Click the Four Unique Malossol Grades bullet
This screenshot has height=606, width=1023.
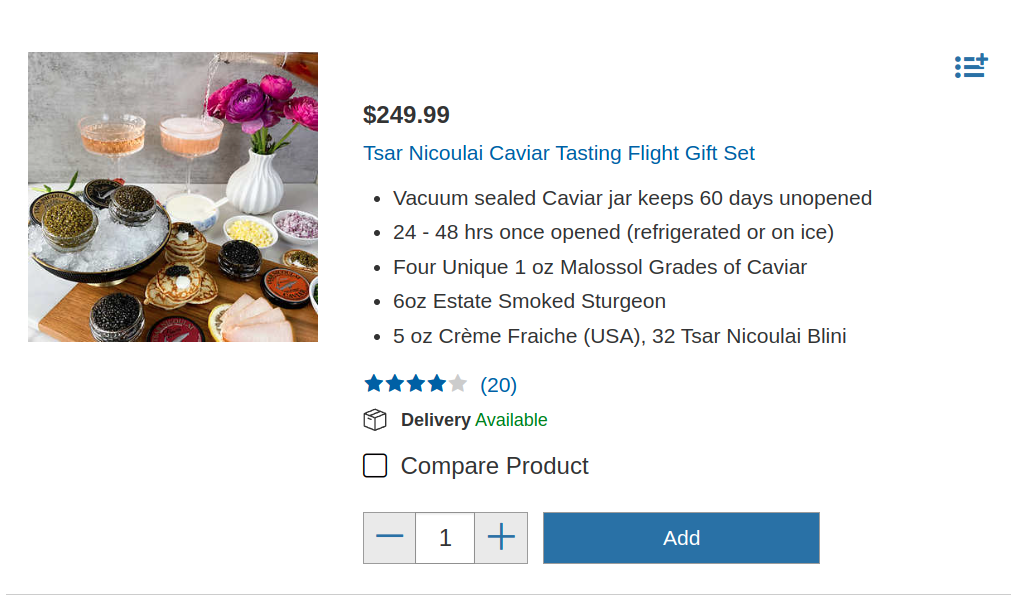coord(600,267)
